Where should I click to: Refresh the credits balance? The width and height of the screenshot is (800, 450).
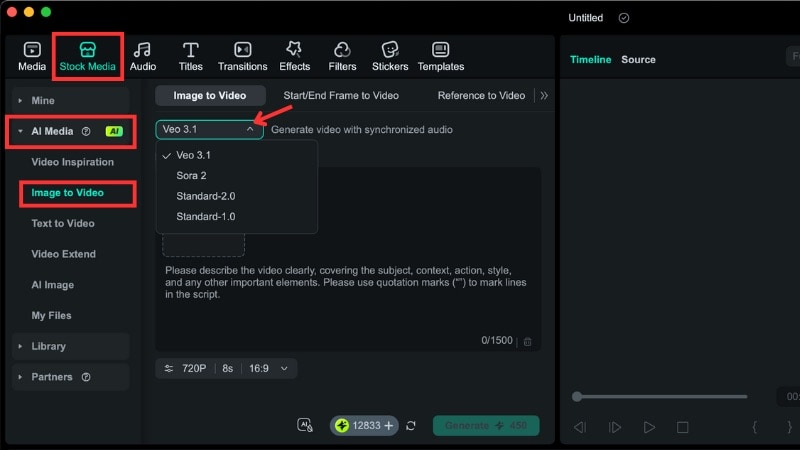(x=411, y=426)
